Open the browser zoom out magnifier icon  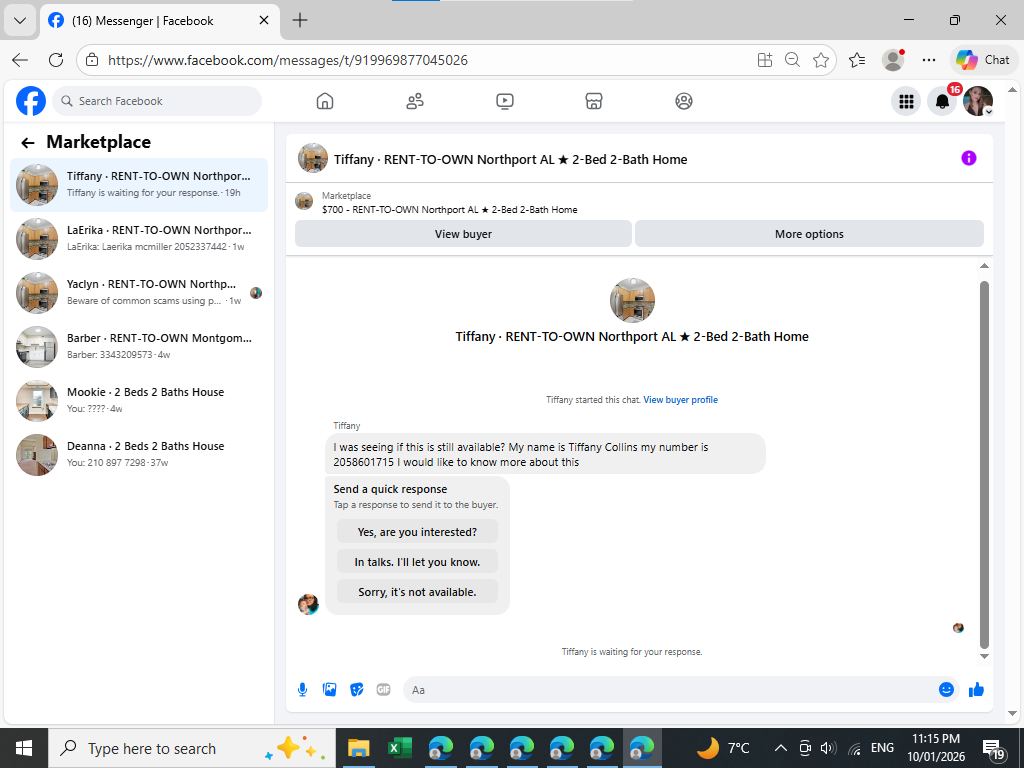[792, 60]
